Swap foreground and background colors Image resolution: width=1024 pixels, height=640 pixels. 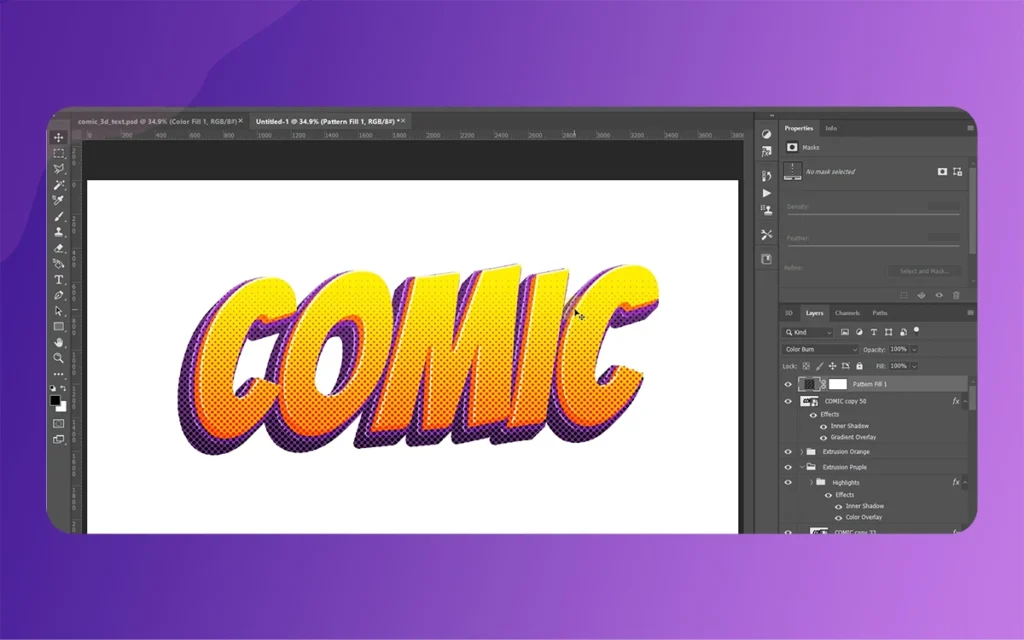[63, 388]
